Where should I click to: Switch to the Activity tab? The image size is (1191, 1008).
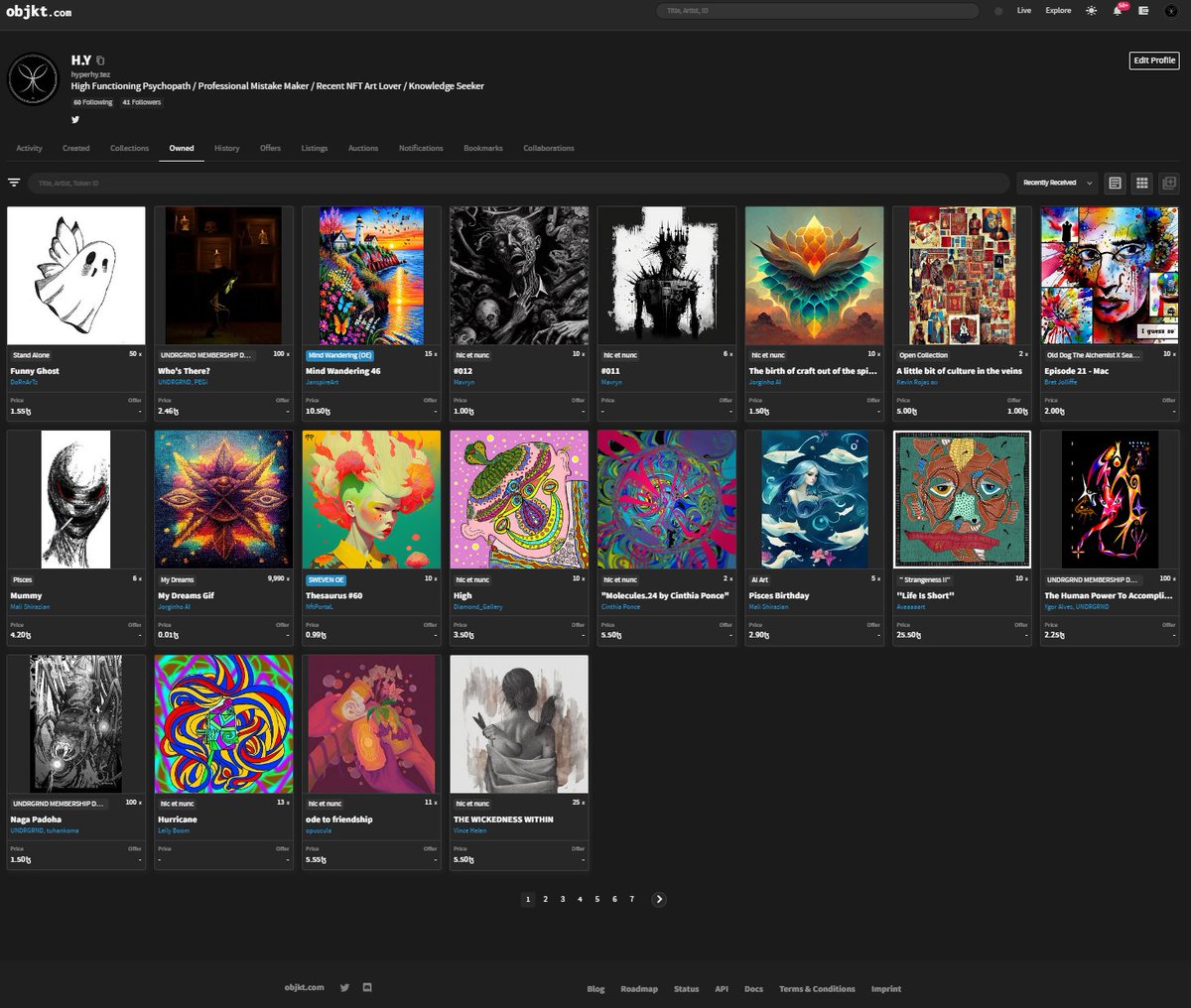pyautogui.click(x=29, y=148)
